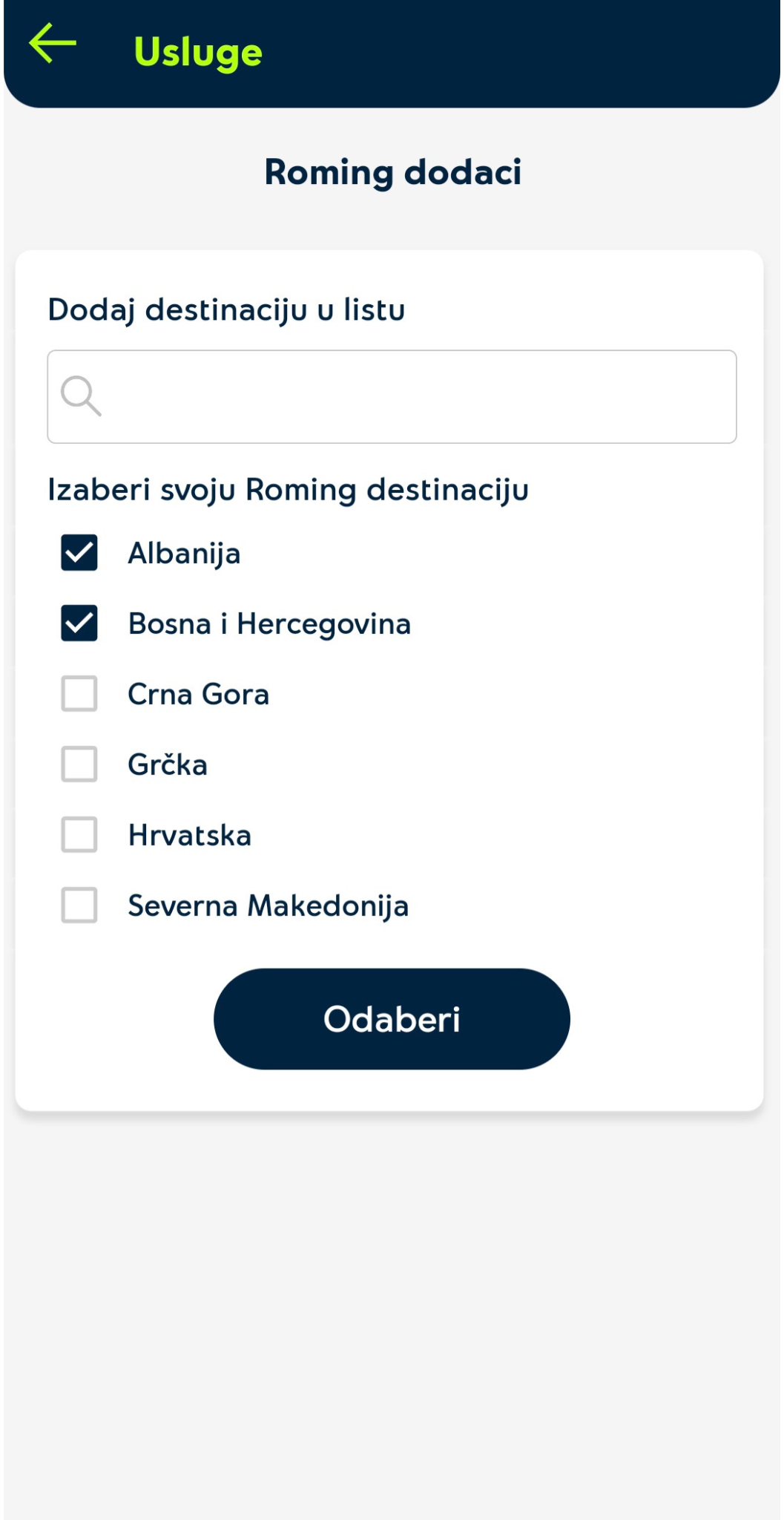Image resolution: width=784 pixels, height=1520 pixels.
Task: Click 'Izaberi svoju Roming destinaciju' text
Action: tap(288, 491)
